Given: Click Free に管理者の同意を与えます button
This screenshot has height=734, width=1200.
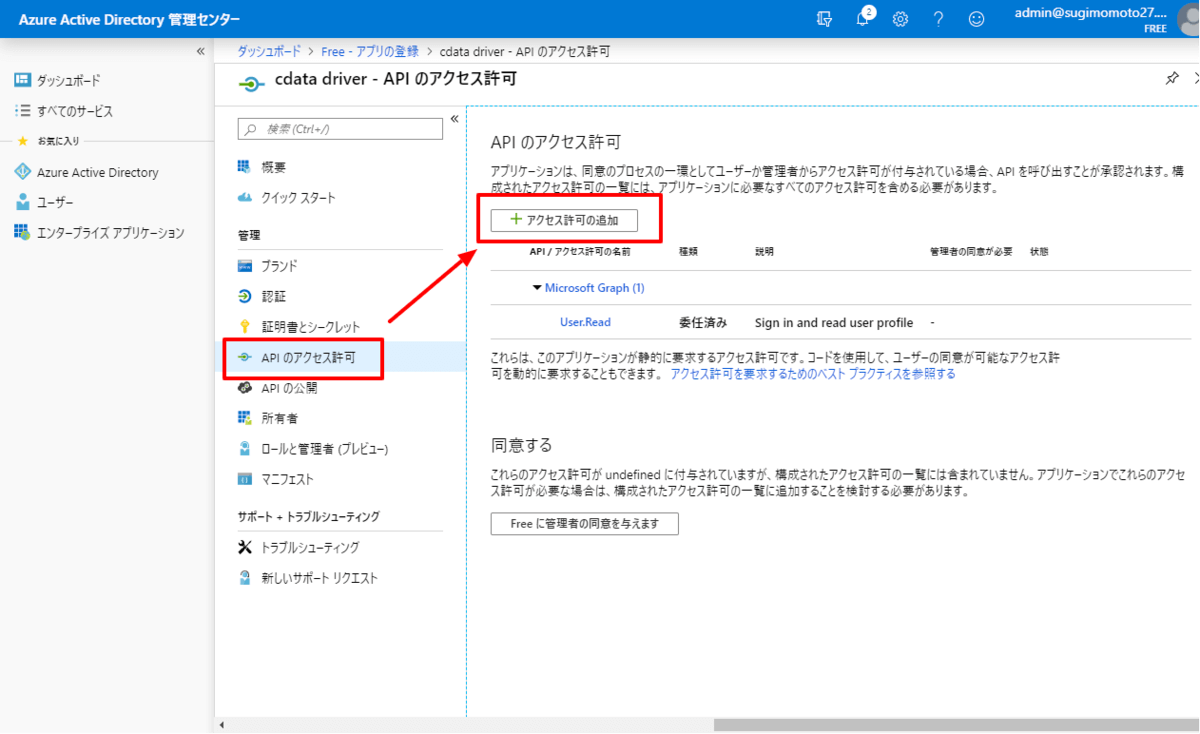Looking at the screenshot, I should (584, 524).
